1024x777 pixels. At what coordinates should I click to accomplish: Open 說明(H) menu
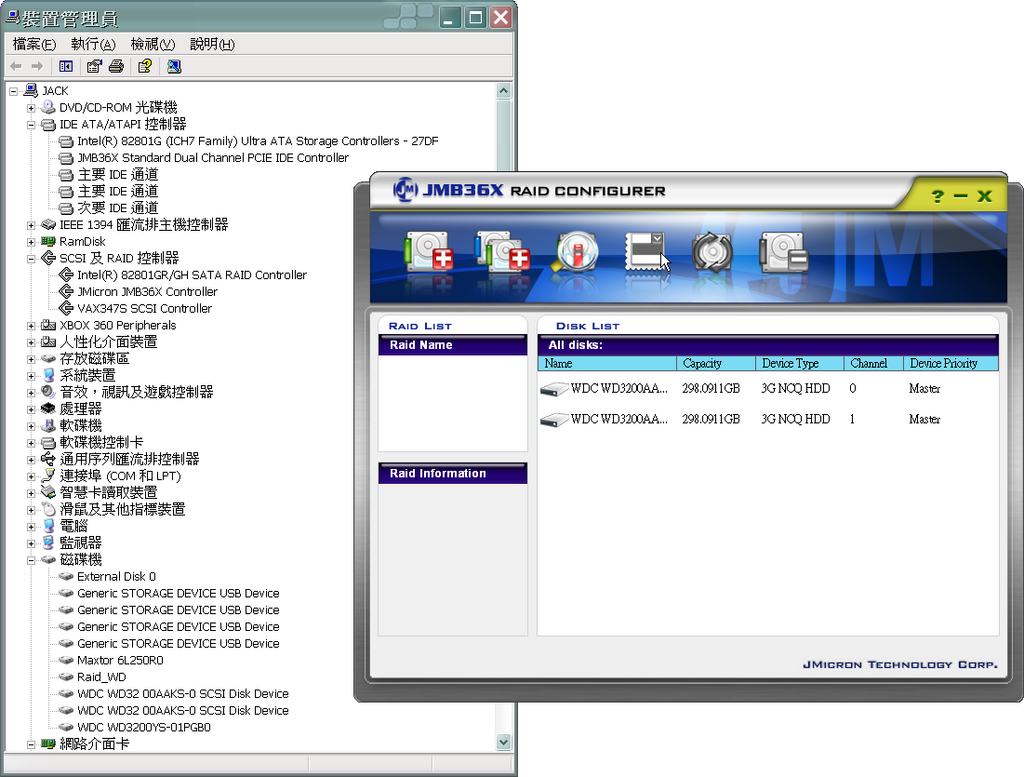coord(212,44)
